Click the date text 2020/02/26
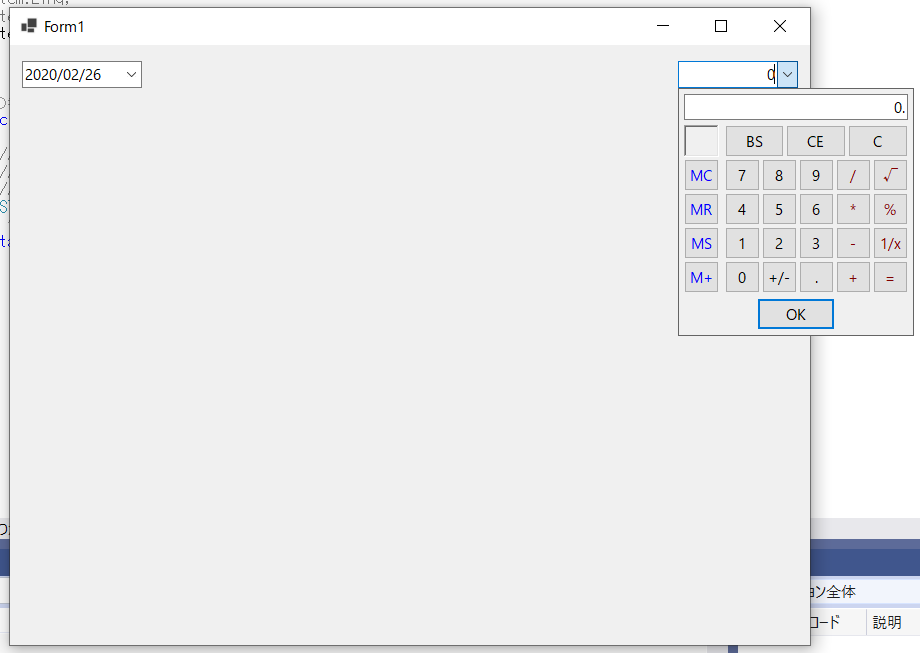The height and width of the screenshot is (653, 920). 63,75
